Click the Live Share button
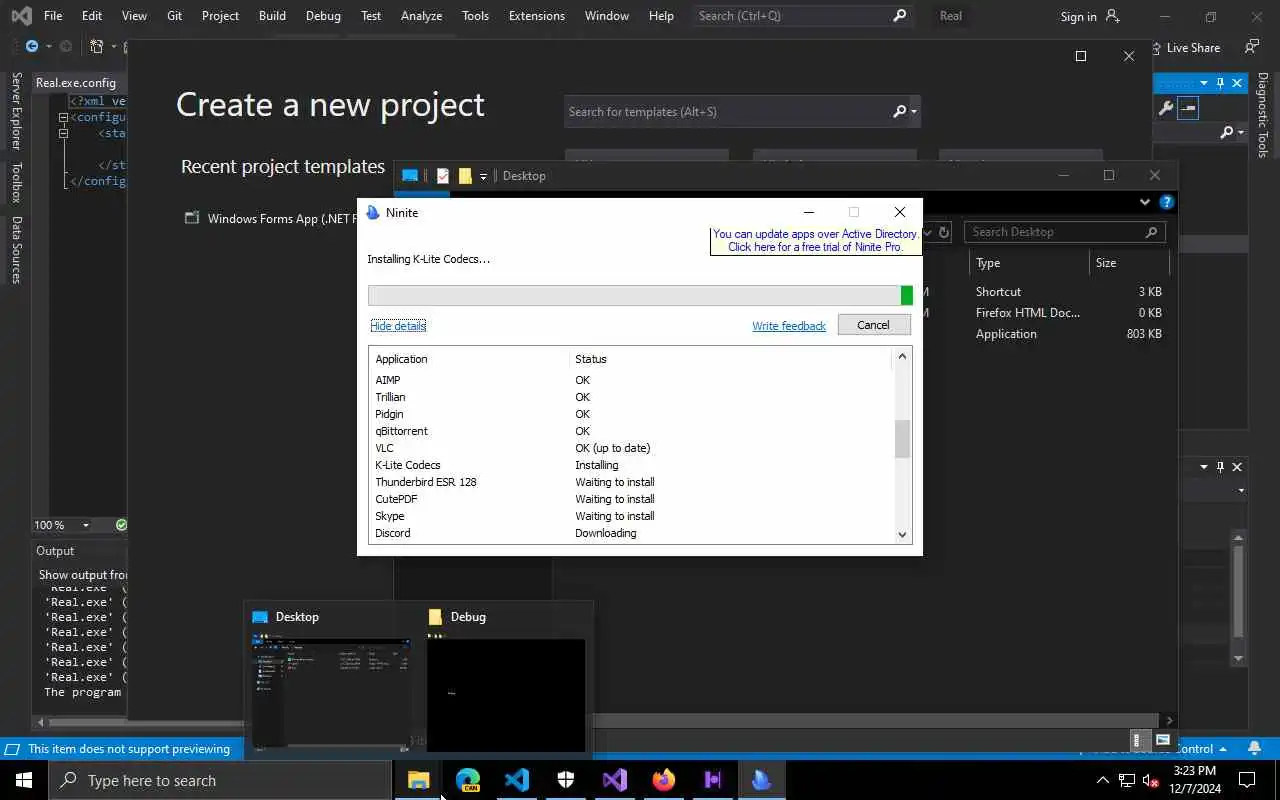 pyautogui.click(x=1185, y=47)
